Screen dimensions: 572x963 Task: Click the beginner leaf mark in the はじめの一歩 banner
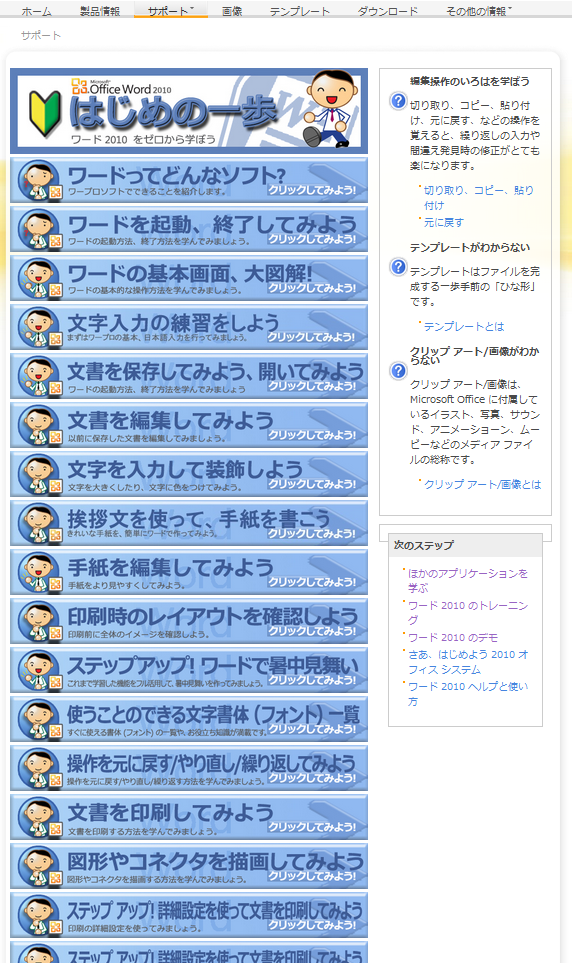(45, 113)
